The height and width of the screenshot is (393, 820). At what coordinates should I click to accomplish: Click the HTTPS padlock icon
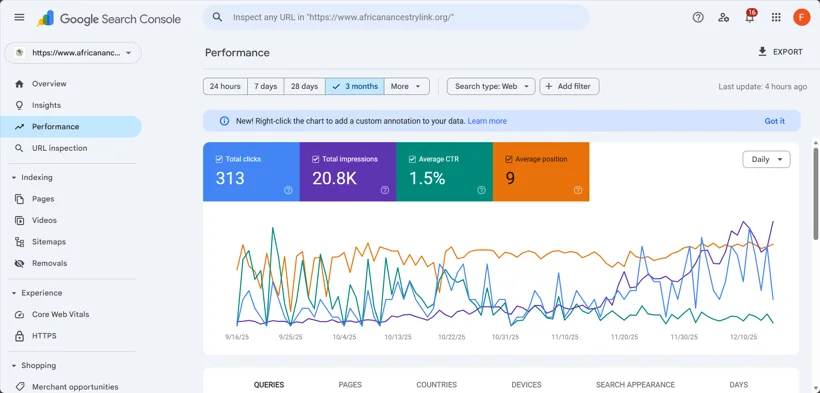tap(19, 336)
